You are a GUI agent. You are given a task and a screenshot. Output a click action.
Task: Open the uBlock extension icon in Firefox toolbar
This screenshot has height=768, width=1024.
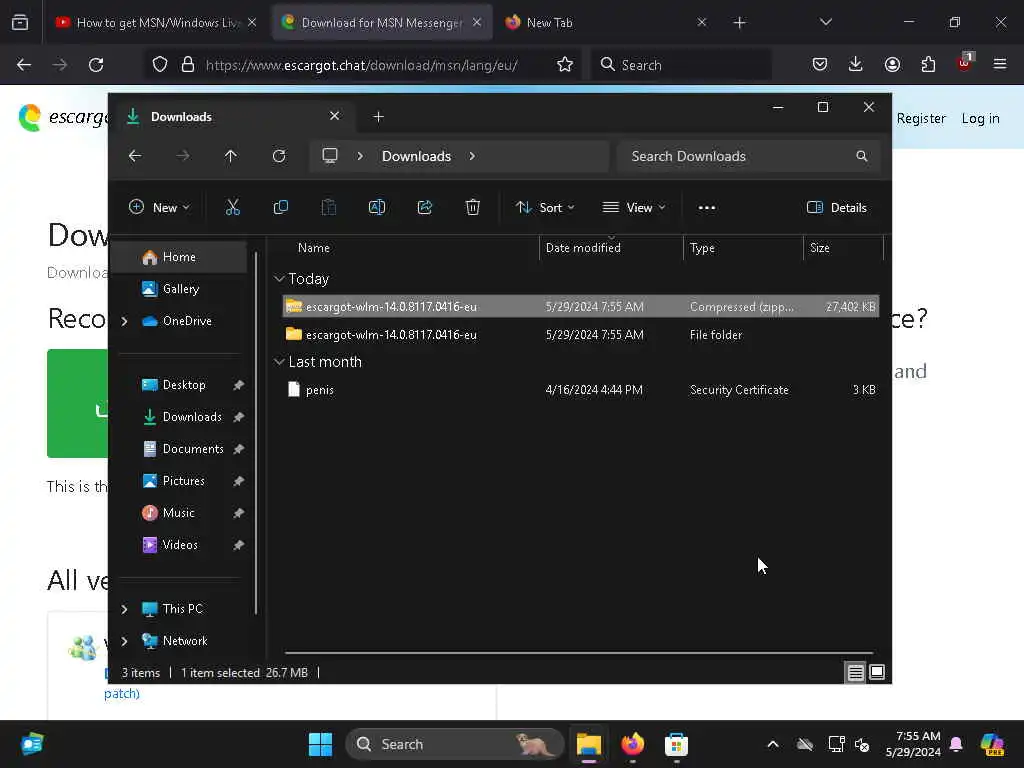[965, 63]
